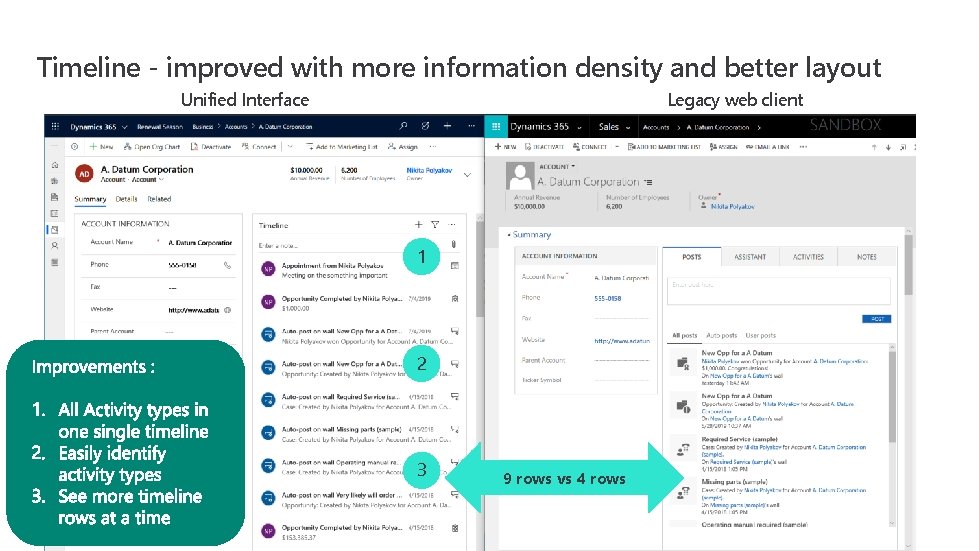The height and width of the screenshot is (551, 979).
Task: Click the selected Accounts icon in sitemap
Action: [x=55, y=230]
